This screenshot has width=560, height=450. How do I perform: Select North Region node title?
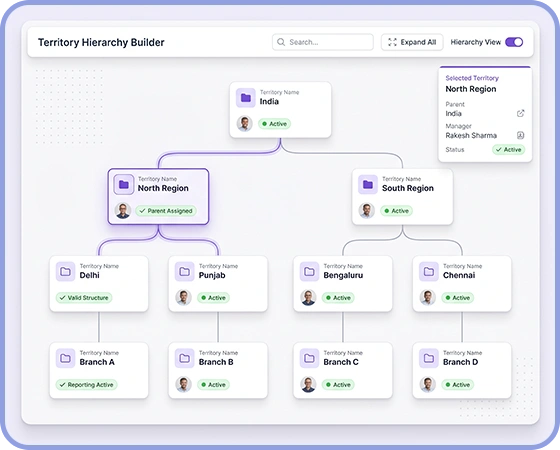coord(163,188)
